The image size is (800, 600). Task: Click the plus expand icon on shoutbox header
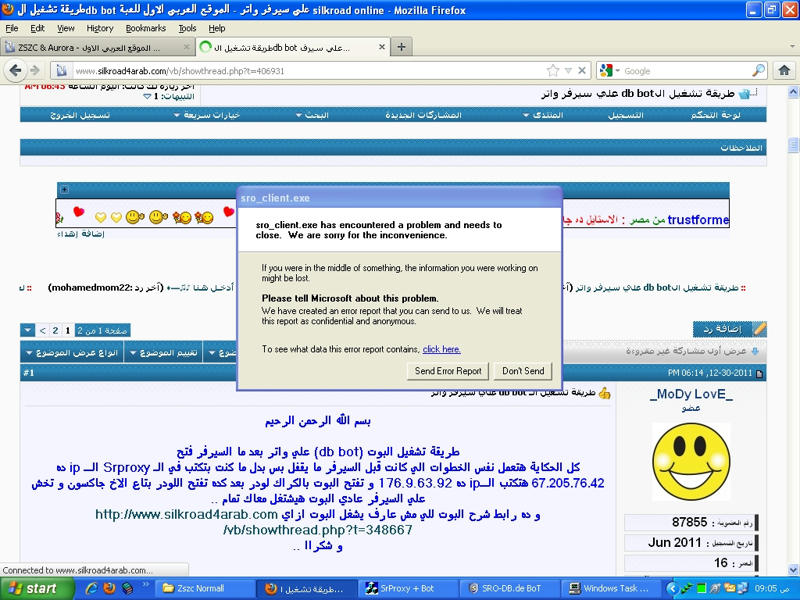[64, 189]
